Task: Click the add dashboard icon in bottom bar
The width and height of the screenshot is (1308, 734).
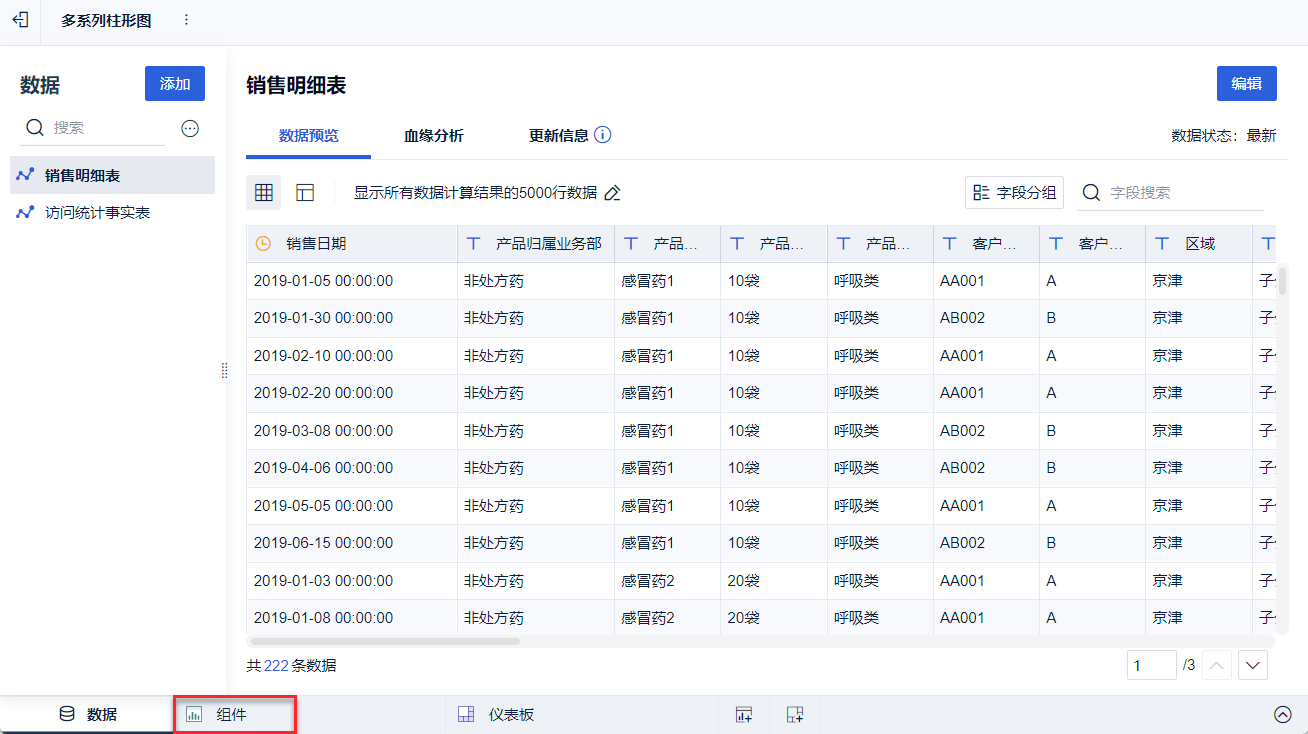Action: [795, 714]
